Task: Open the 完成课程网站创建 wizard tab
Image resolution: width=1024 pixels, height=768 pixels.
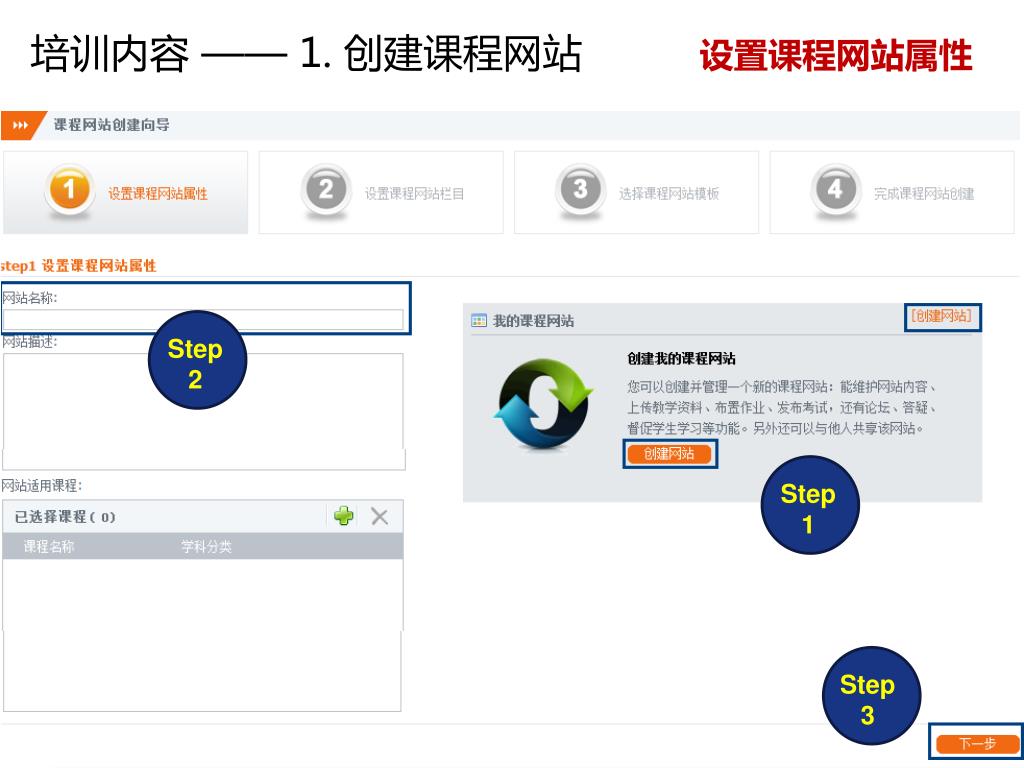Action: 891,192
